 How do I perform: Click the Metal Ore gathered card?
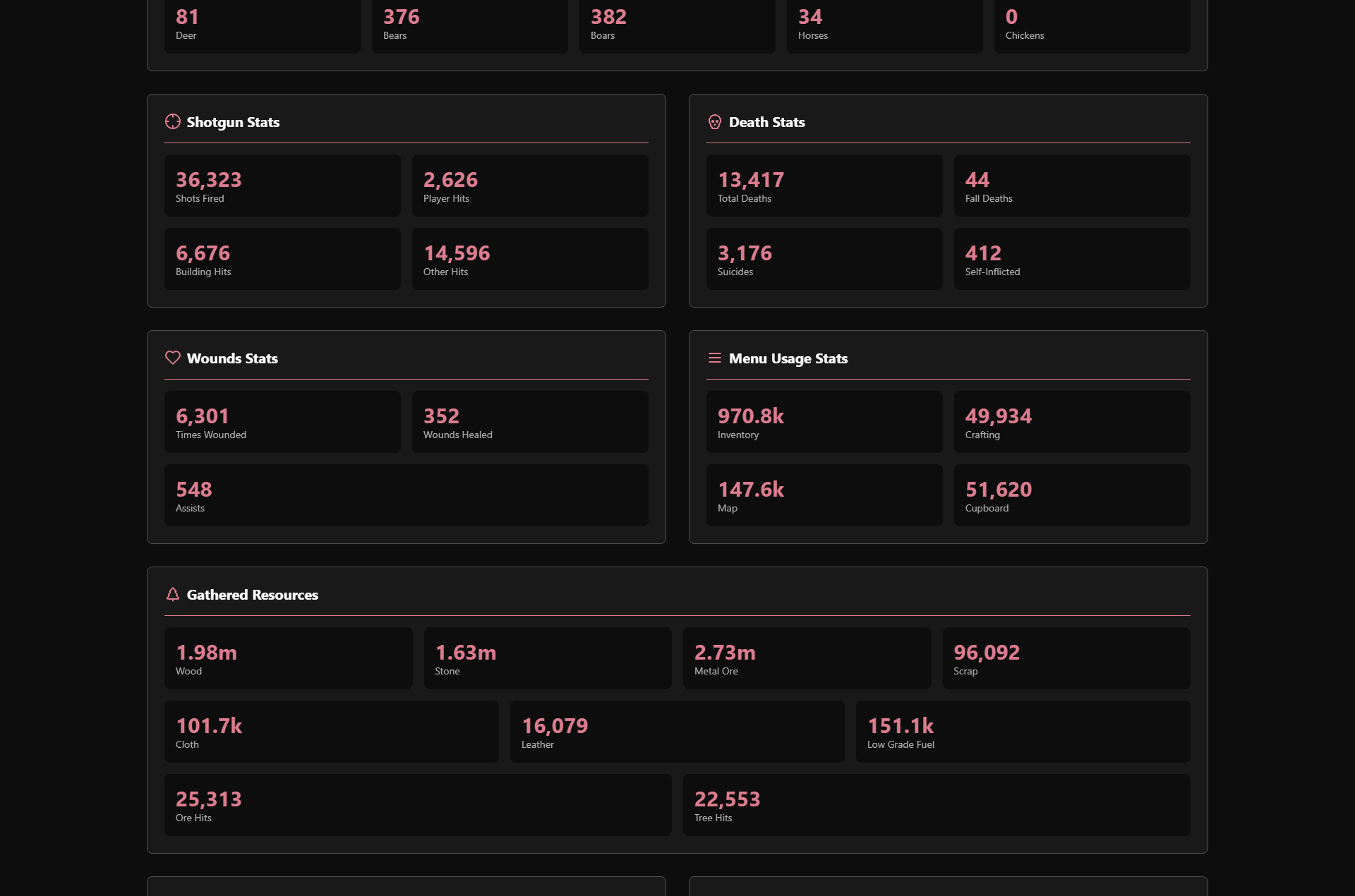807,658
